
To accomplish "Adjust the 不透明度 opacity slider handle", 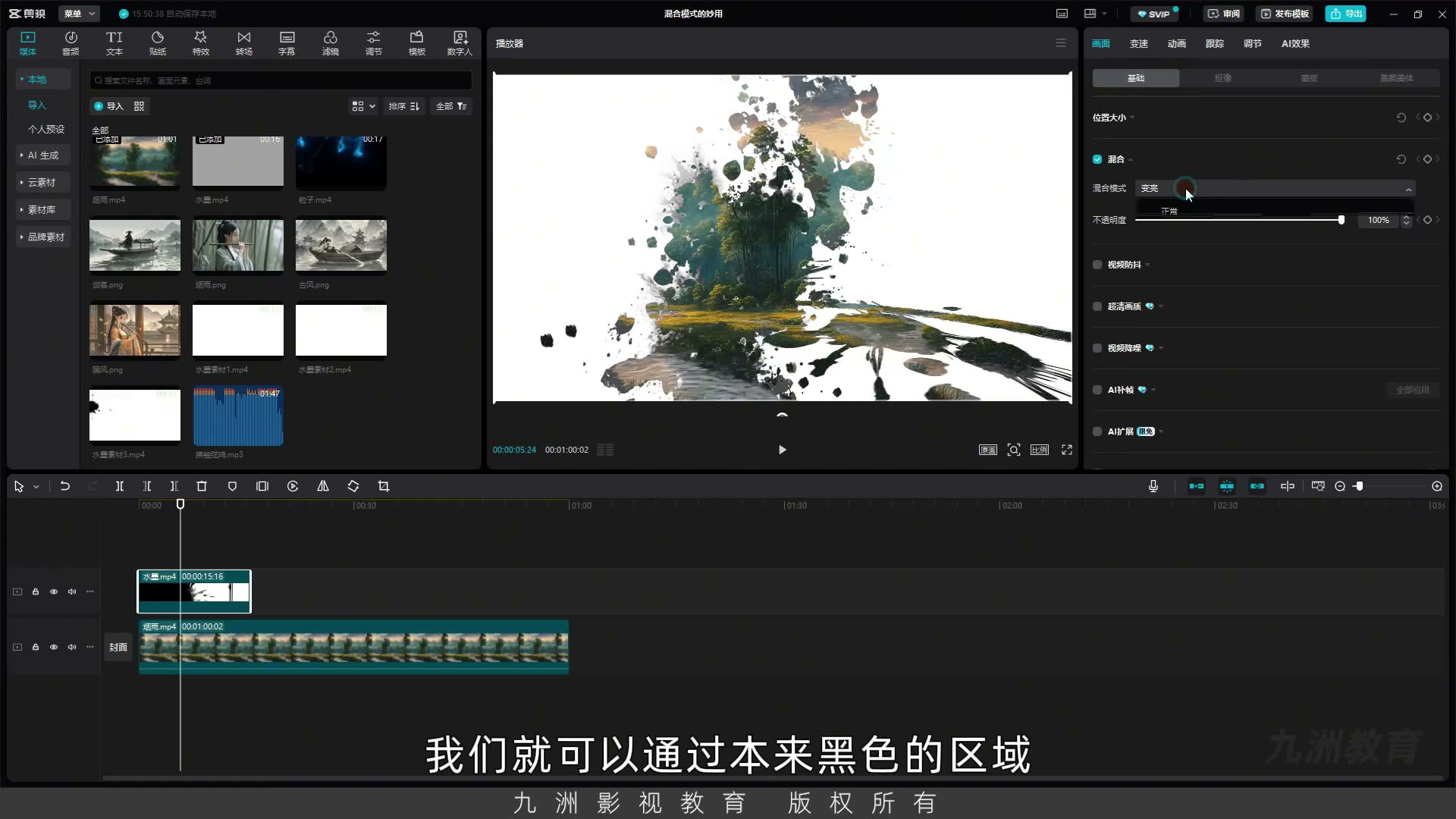I will 1341,220.
